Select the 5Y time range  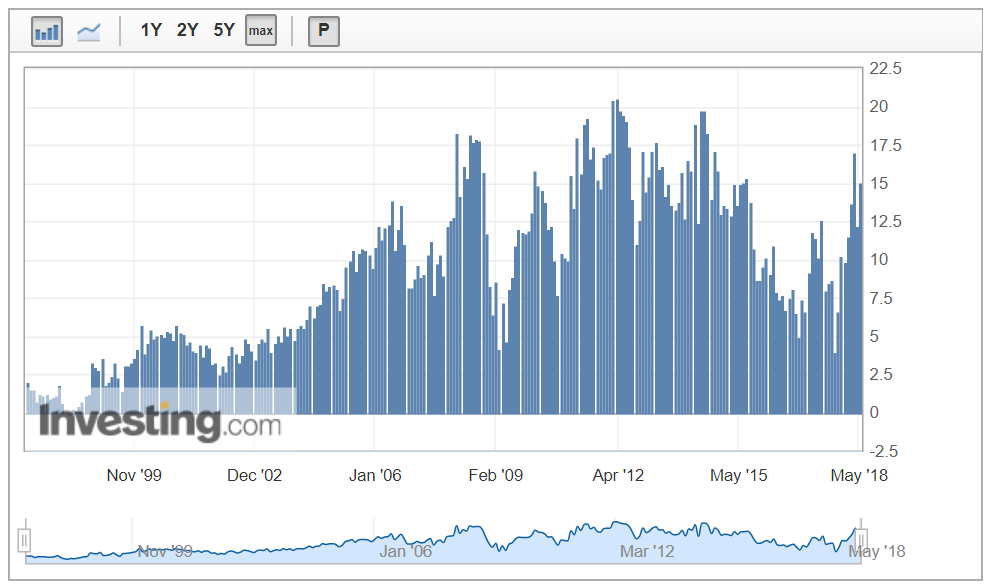click(224, 30)
